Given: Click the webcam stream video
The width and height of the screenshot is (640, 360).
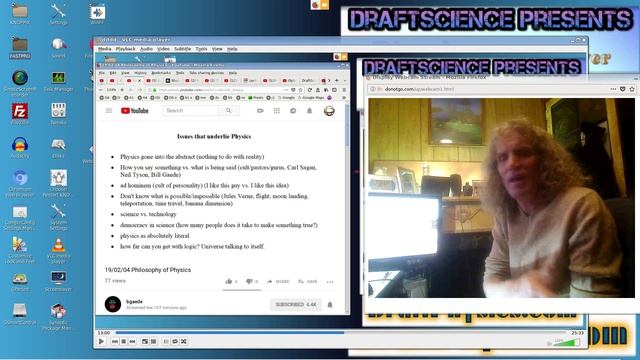Looking at the screenshot, I should (x=501, y=198).
